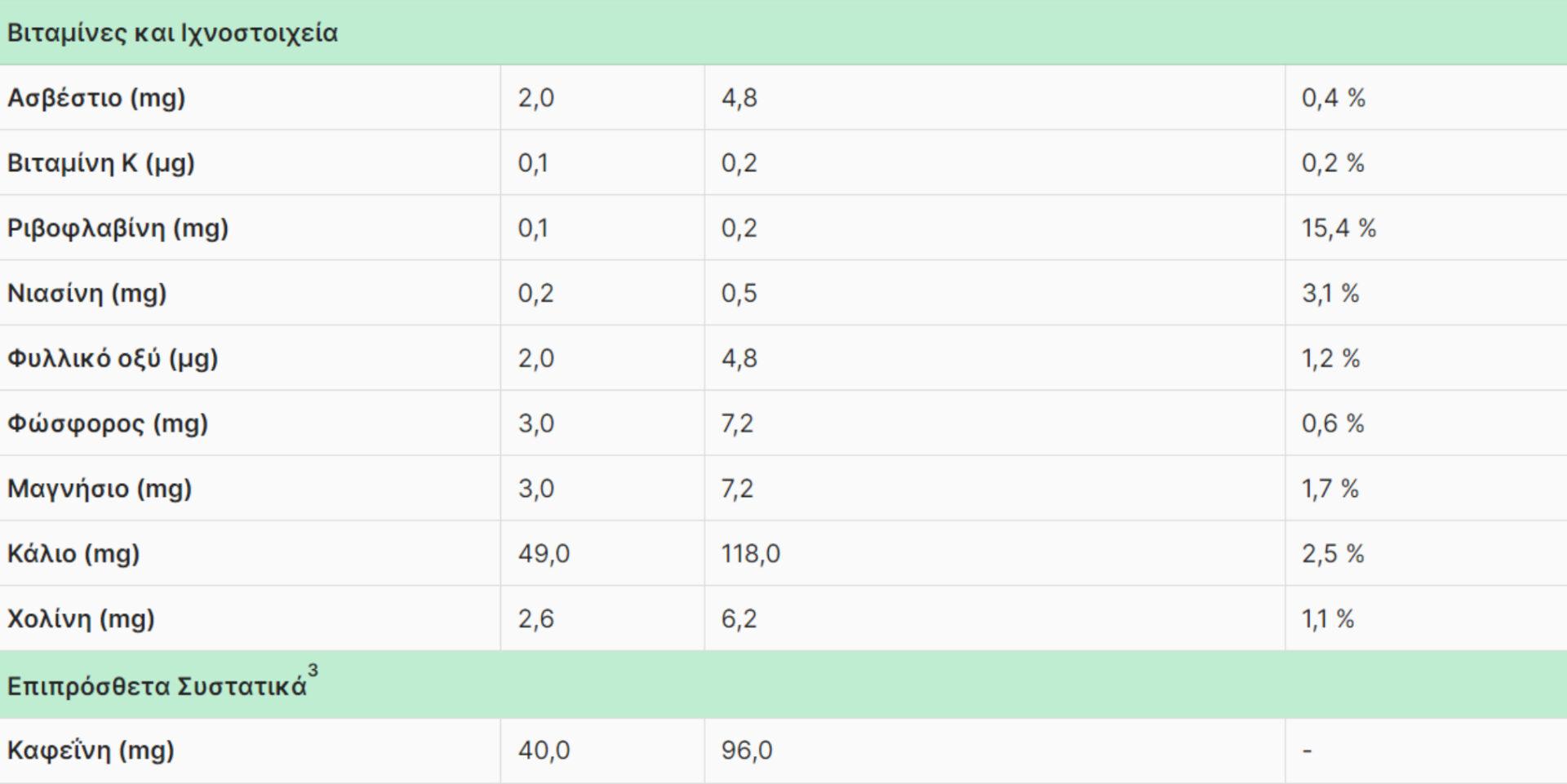
Task: Click the 49,0 value for Κάλιο
Action: pos(544,554)
